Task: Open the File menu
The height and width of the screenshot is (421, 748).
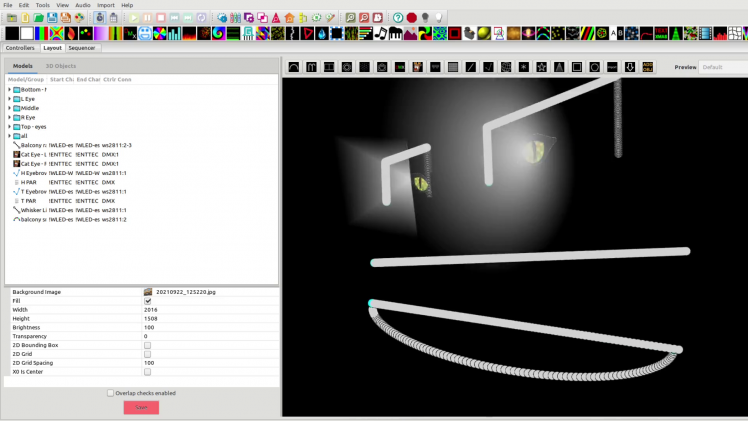Action: pyautogui.click(x=8, y=5)
